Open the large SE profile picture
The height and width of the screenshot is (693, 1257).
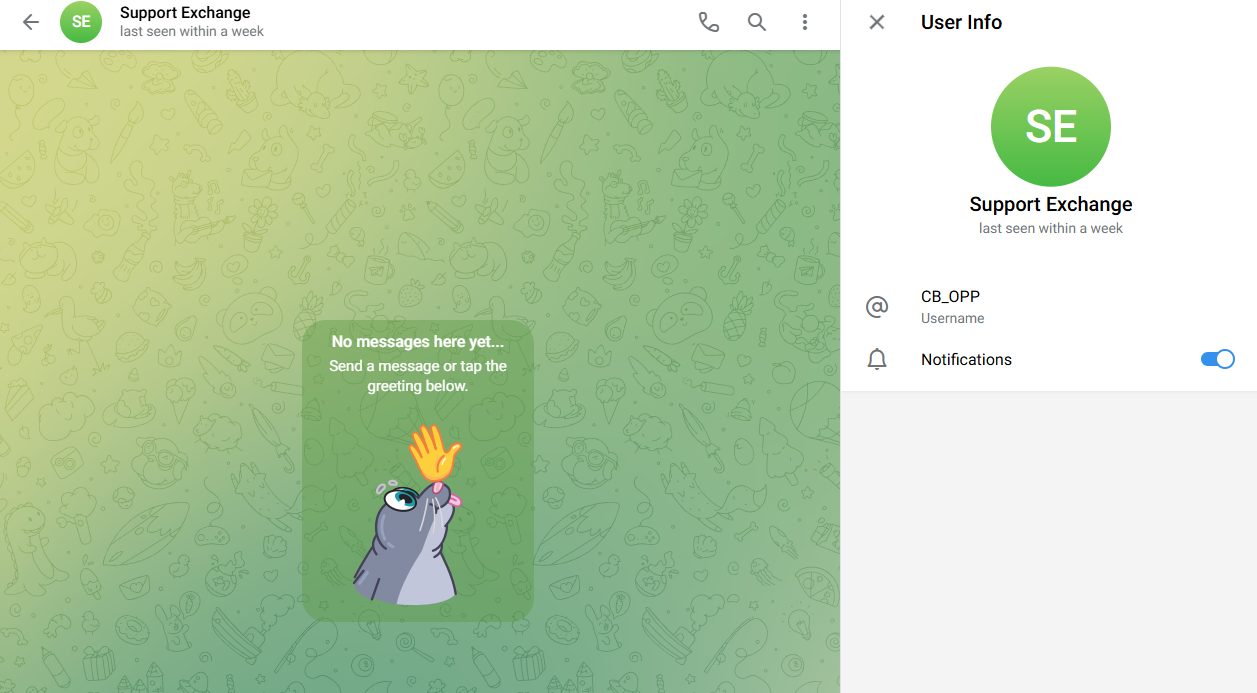pos(1050,127)
